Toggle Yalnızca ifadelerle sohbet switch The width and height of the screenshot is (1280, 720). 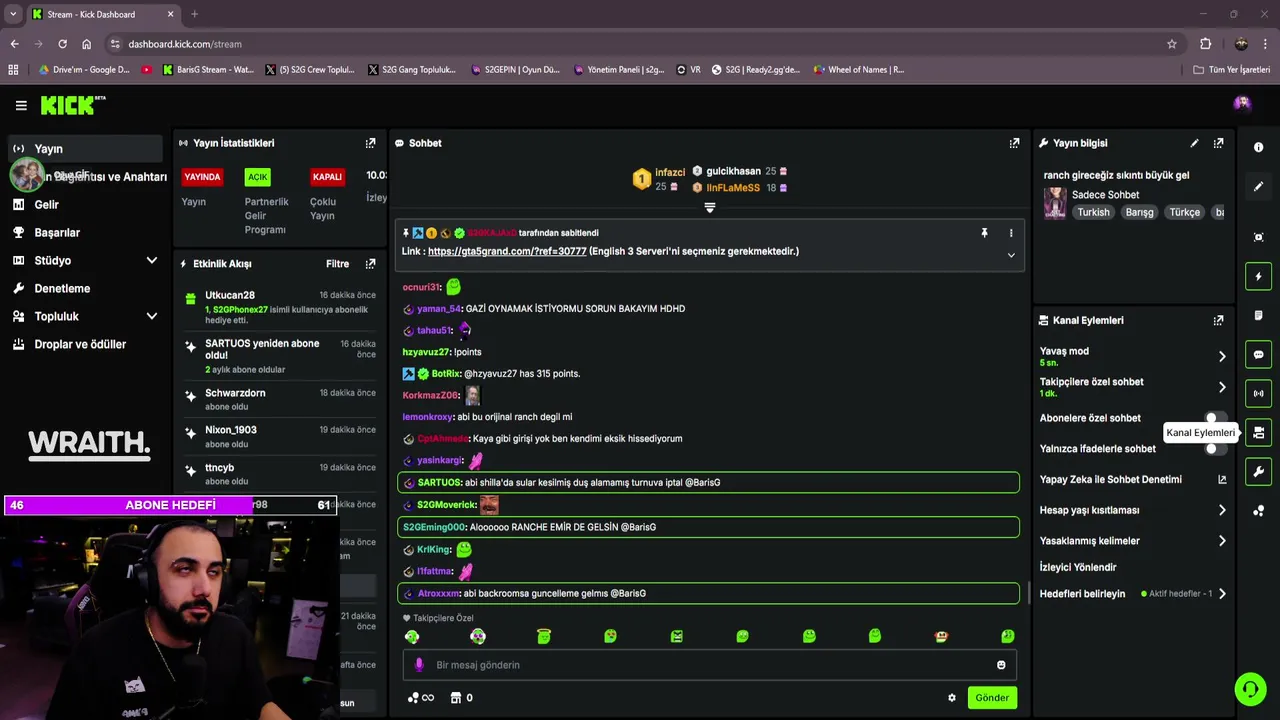coord(1215,449)
